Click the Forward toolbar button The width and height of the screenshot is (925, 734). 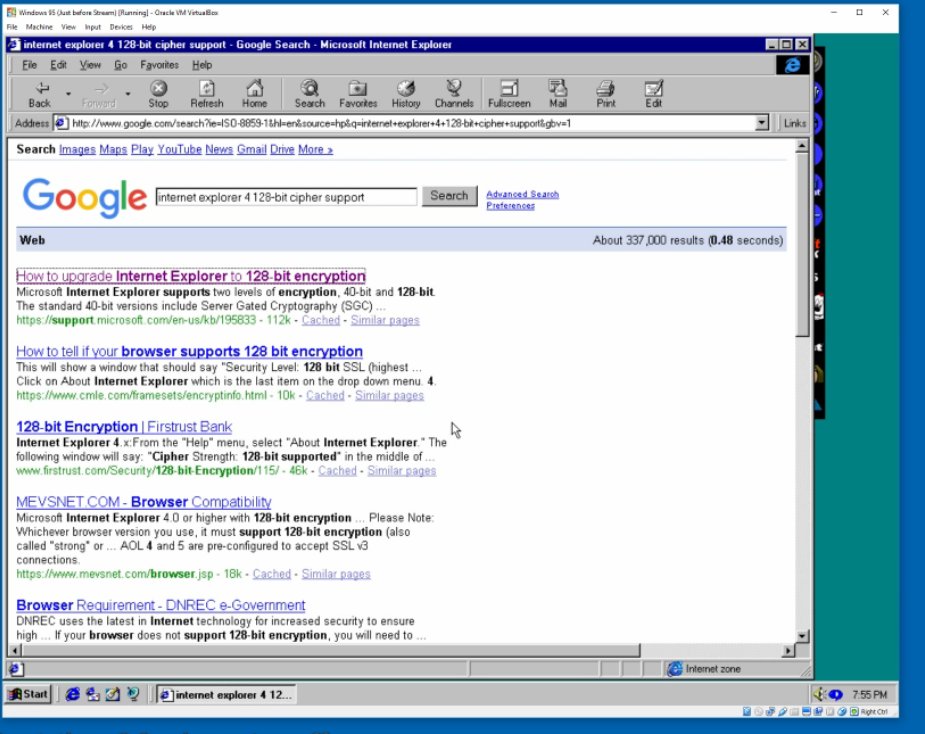click(x=99, y=94)
